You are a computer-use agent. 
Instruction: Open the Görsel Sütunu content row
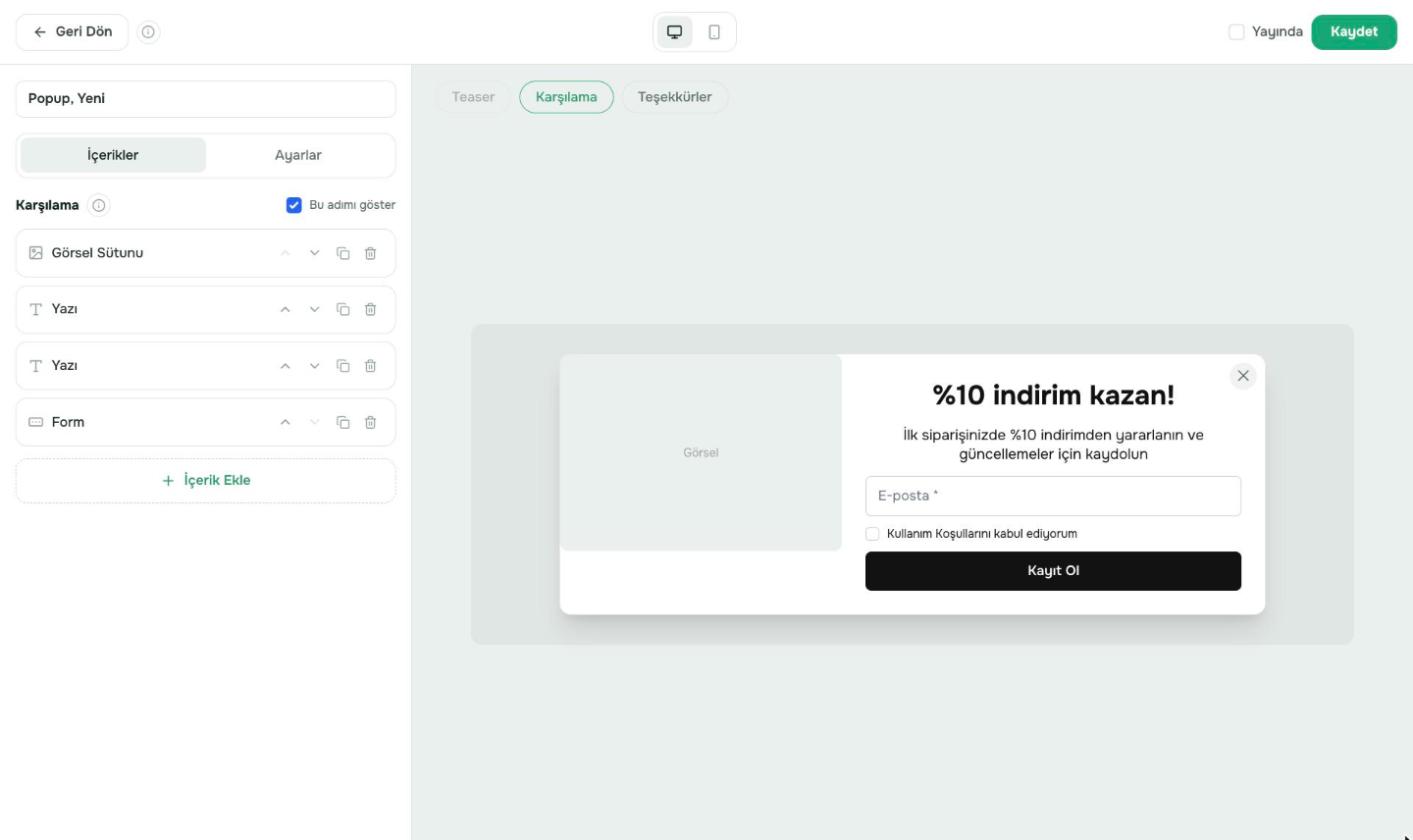pos(206,253)
